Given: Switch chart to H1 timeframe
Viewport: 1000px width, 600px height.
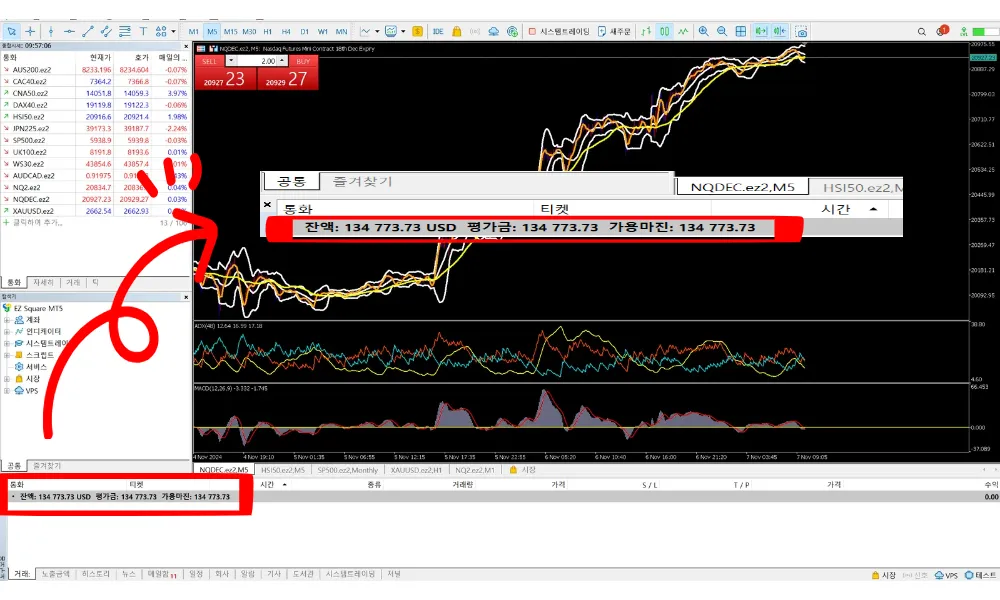Looking at the screenshot, I should coord(268,31).
